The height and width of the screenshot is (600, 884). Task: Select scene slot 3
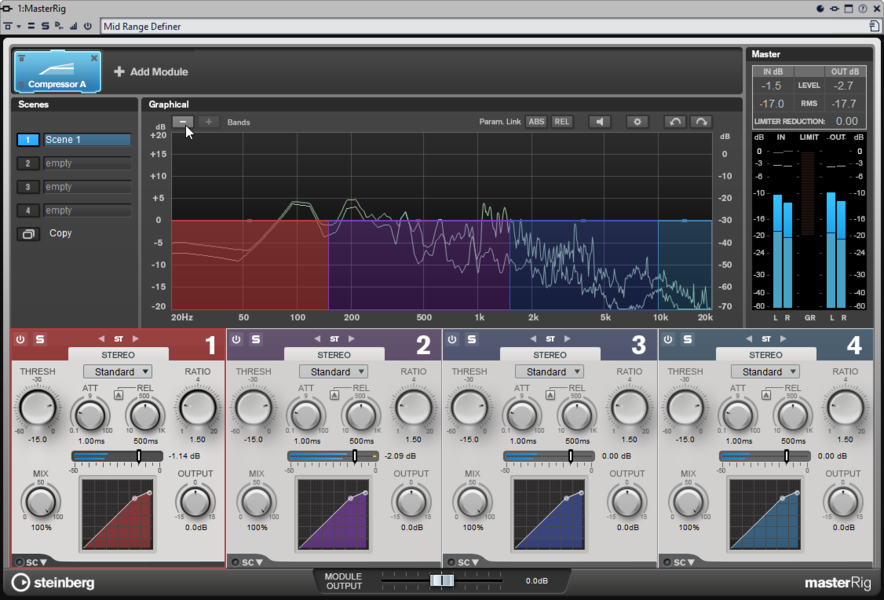pyautogui.click(x=28, y=187)
